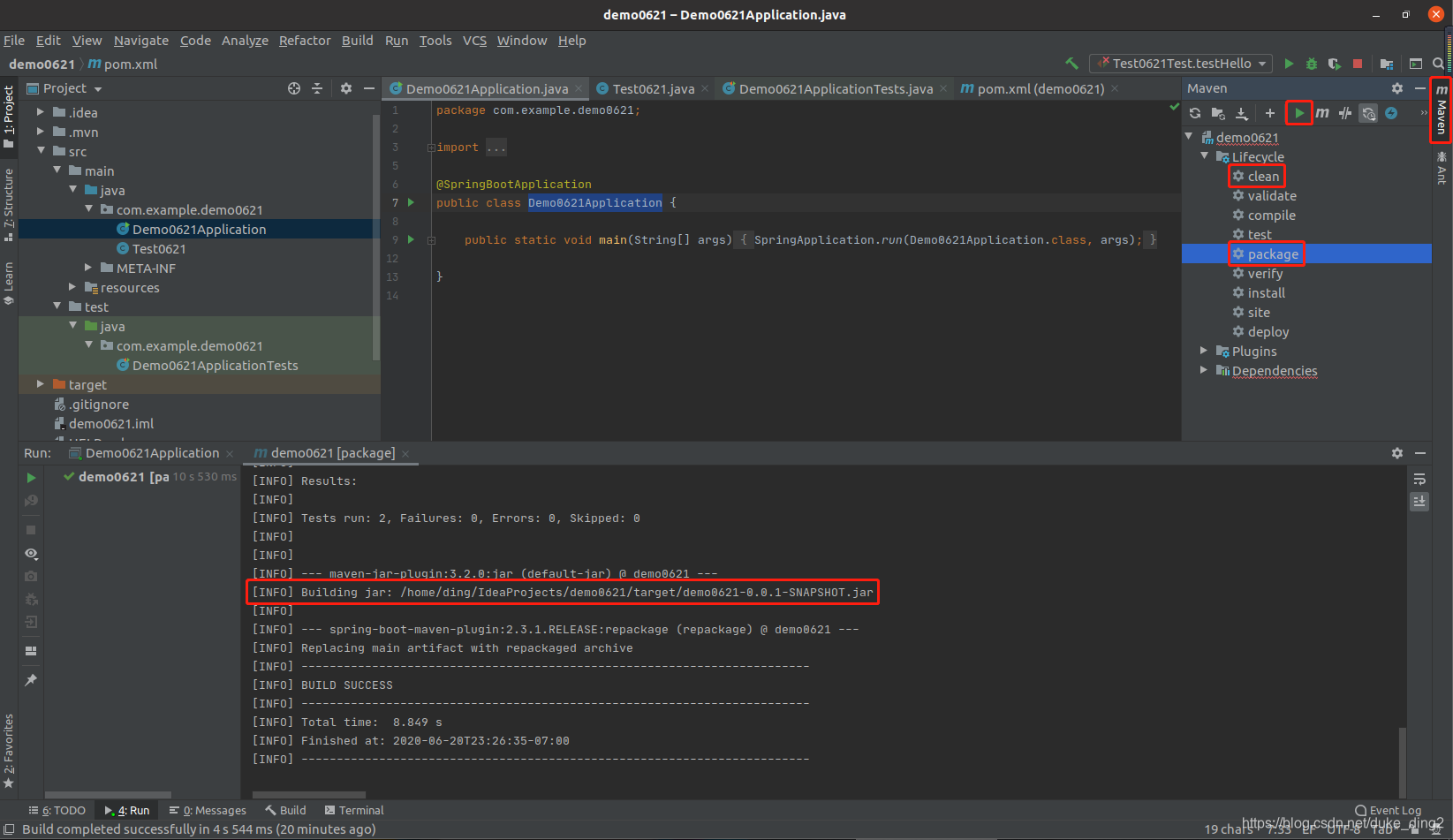Run Test0621Test.testHello with the green play icon
Viewport: 1453px width, 840px height.
click(x=1289, y=64)
